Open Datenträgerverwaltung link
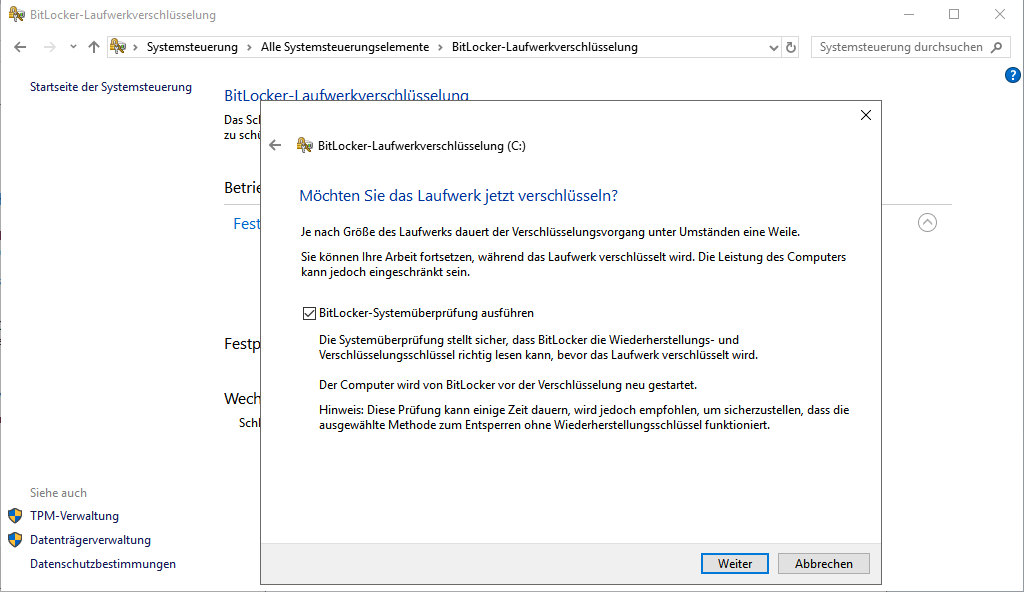 tap(90, 540)
